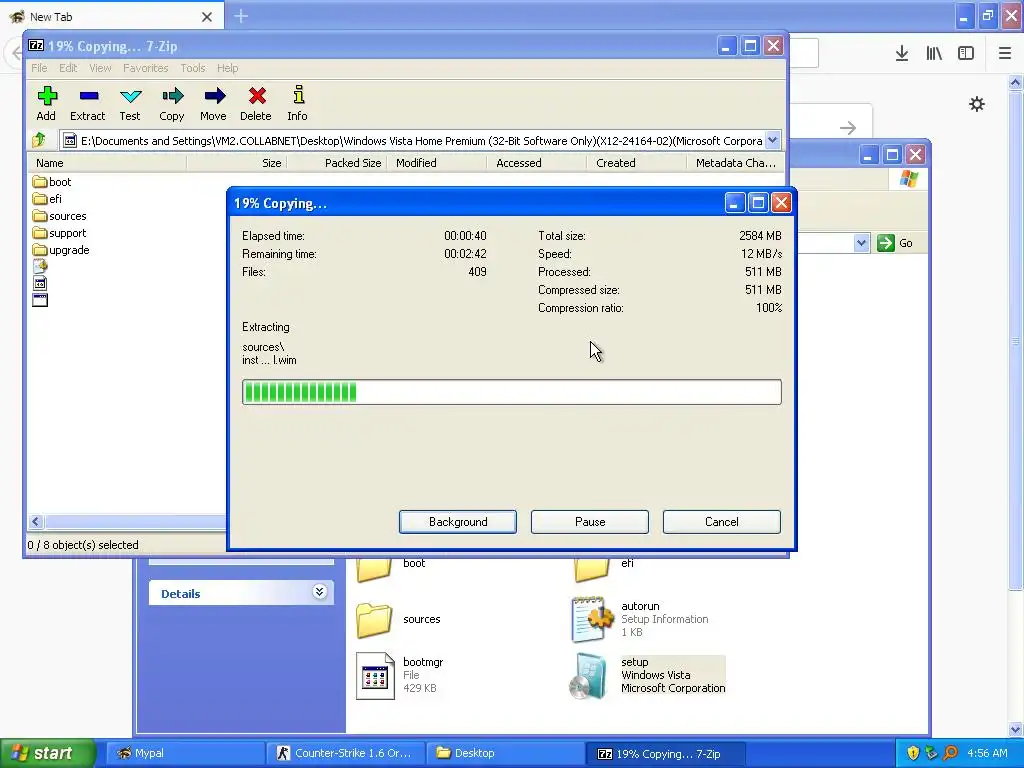The width and height of the screenshot is (1024, 768).
Task: Select the efi folder in the 7-Zip list
Action: click(47, 199)
